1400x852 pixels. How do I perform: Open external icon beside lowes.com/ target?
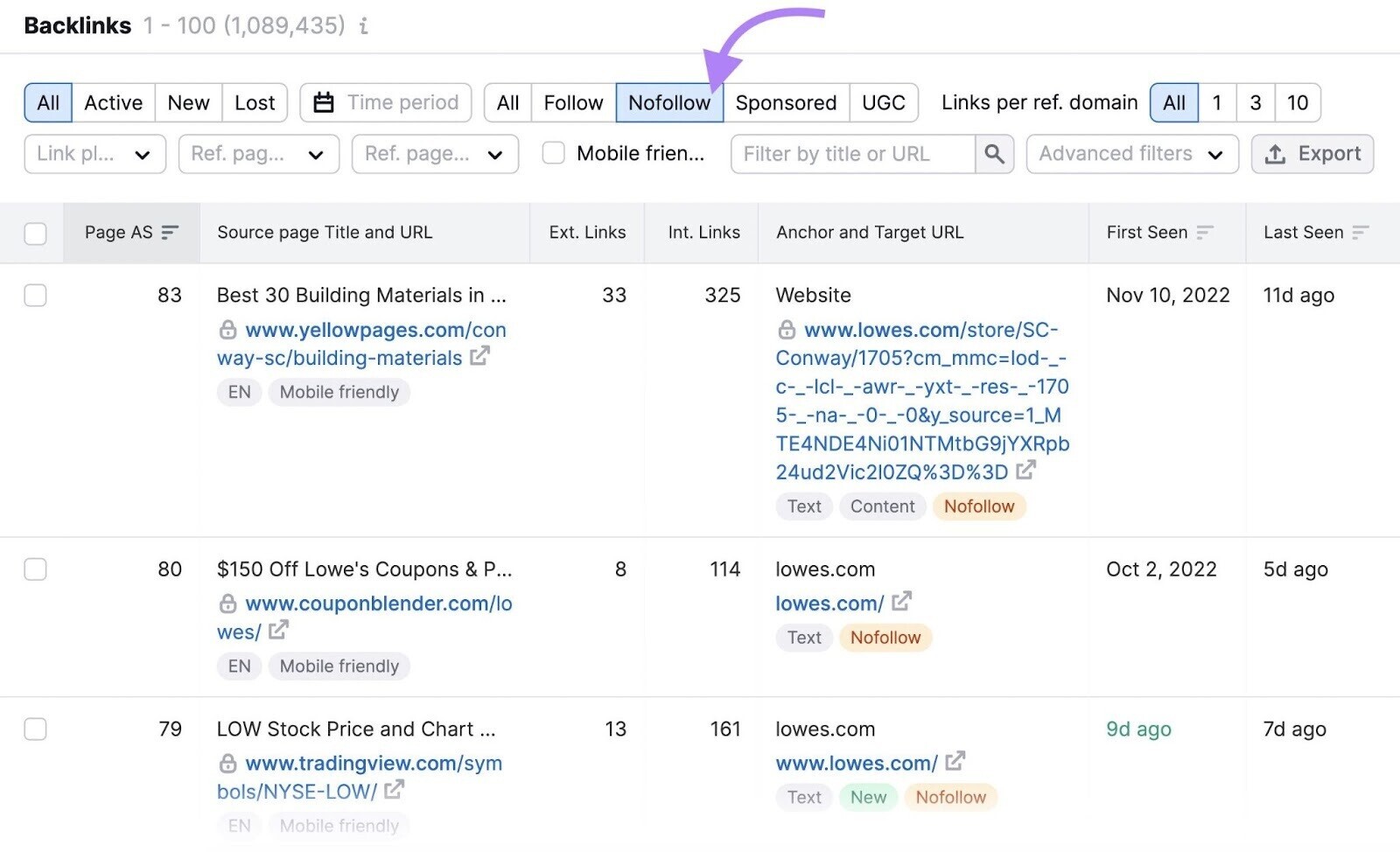click(901, 601)
